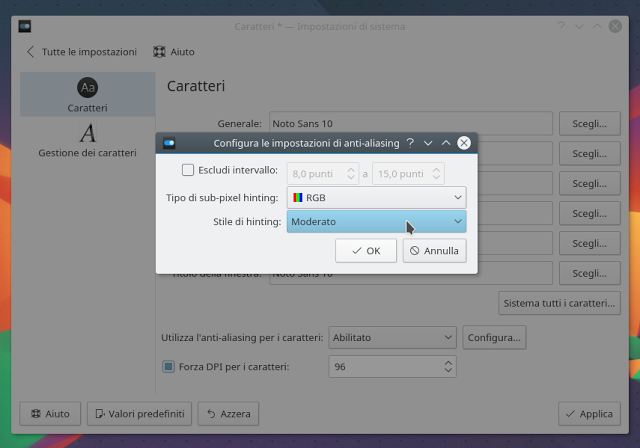The width and height of the screenshot is (640, 448).
Task: Enable the Escludi intervallo checkbox
Action: pos(188,170)
